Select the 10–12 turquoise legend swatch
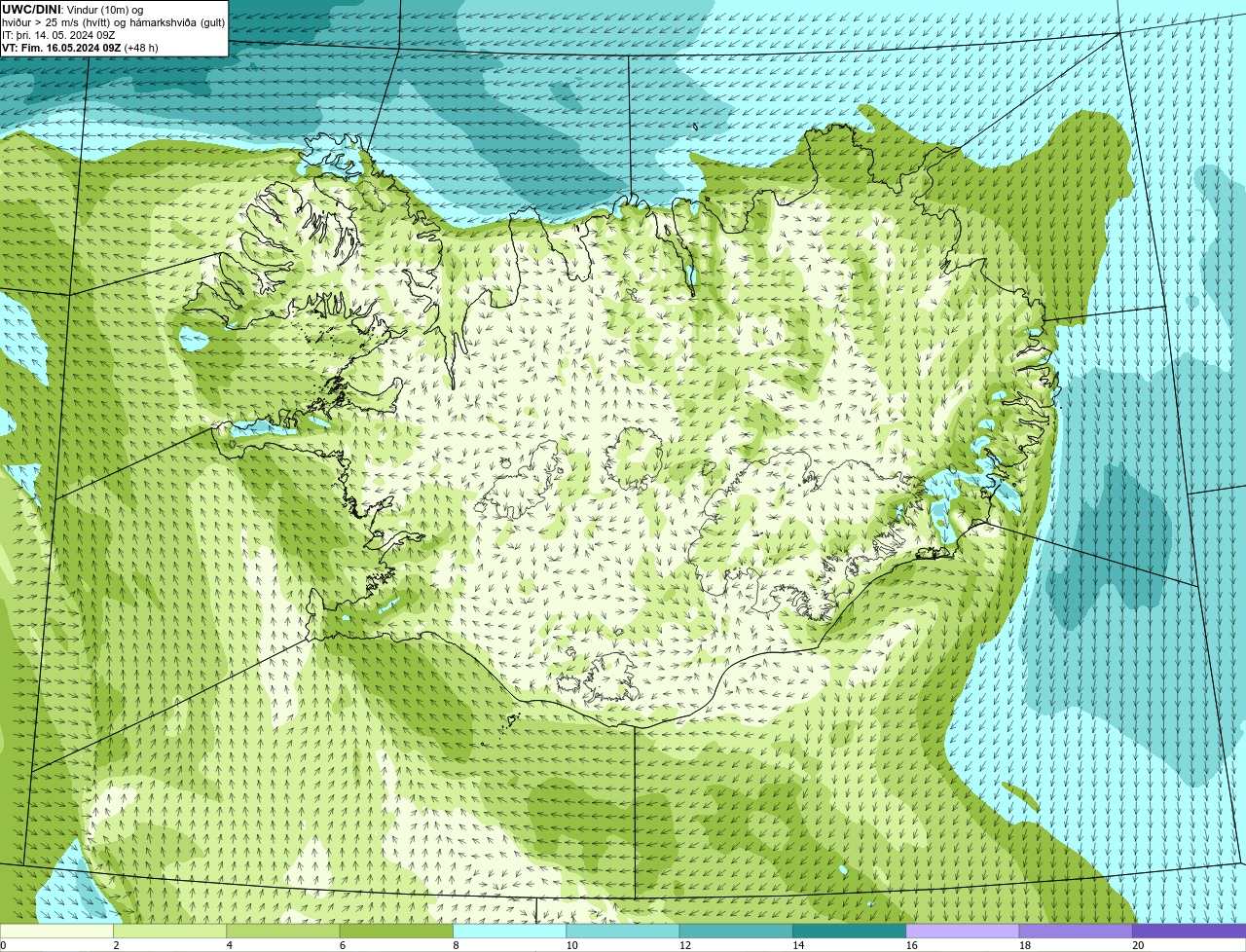This screenshot has width=1246, height=952. [623, 931]
